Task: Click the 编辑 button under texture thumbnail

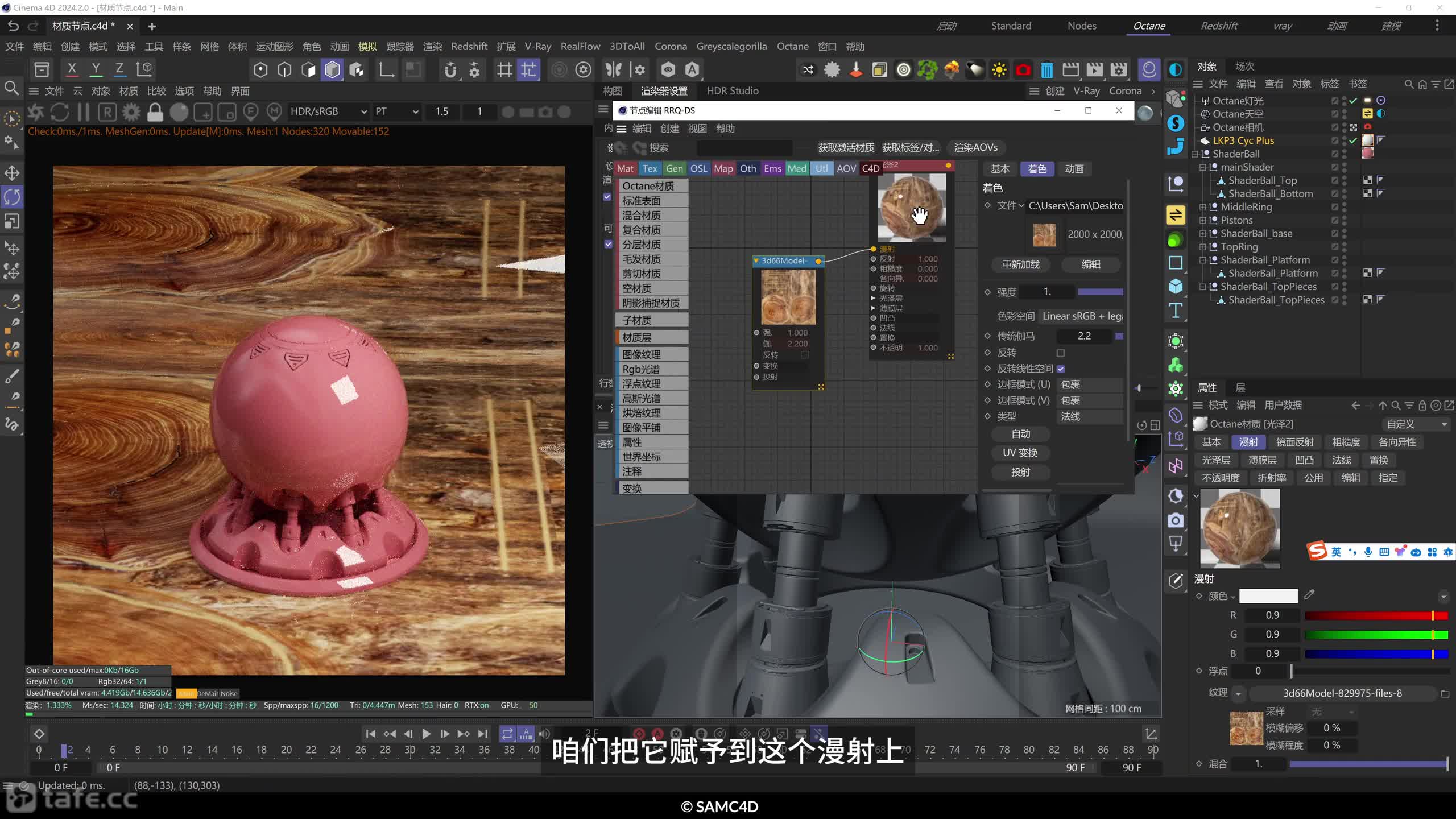Action: [x=1090, y=264]
